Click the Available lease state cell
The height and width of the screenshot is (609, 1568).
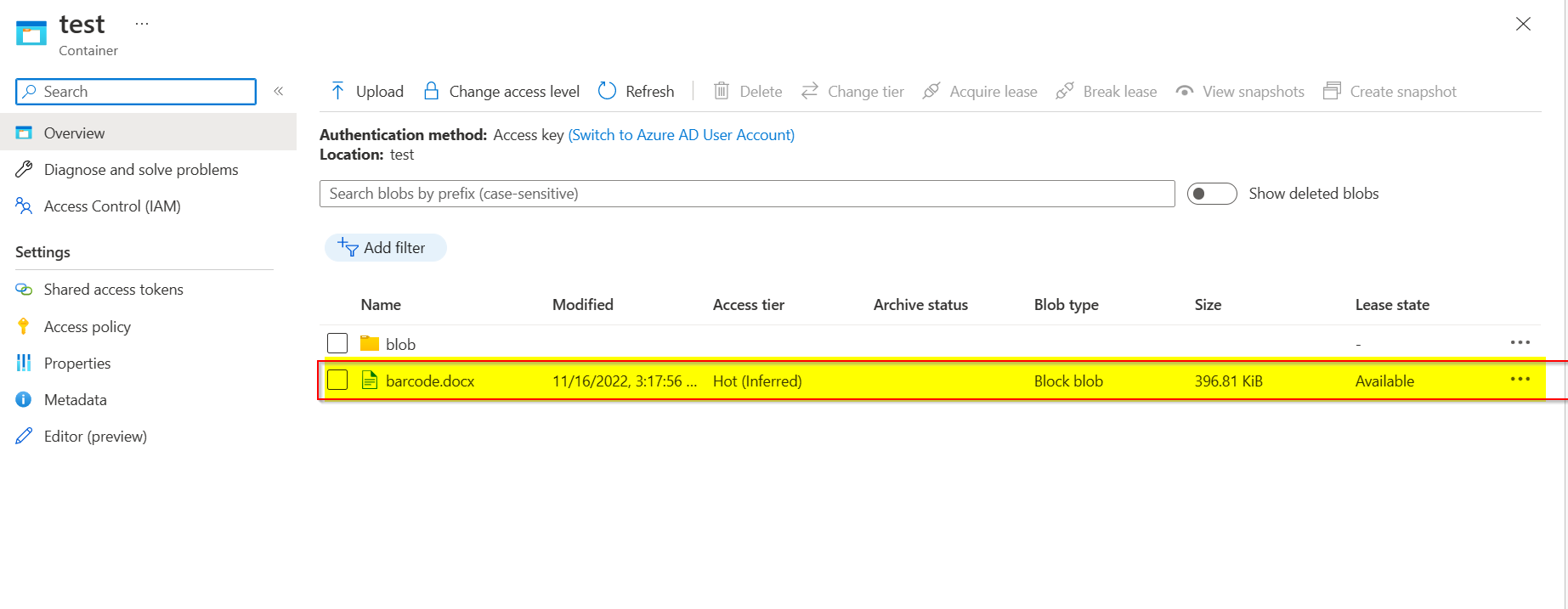[x=1384, y=381]
